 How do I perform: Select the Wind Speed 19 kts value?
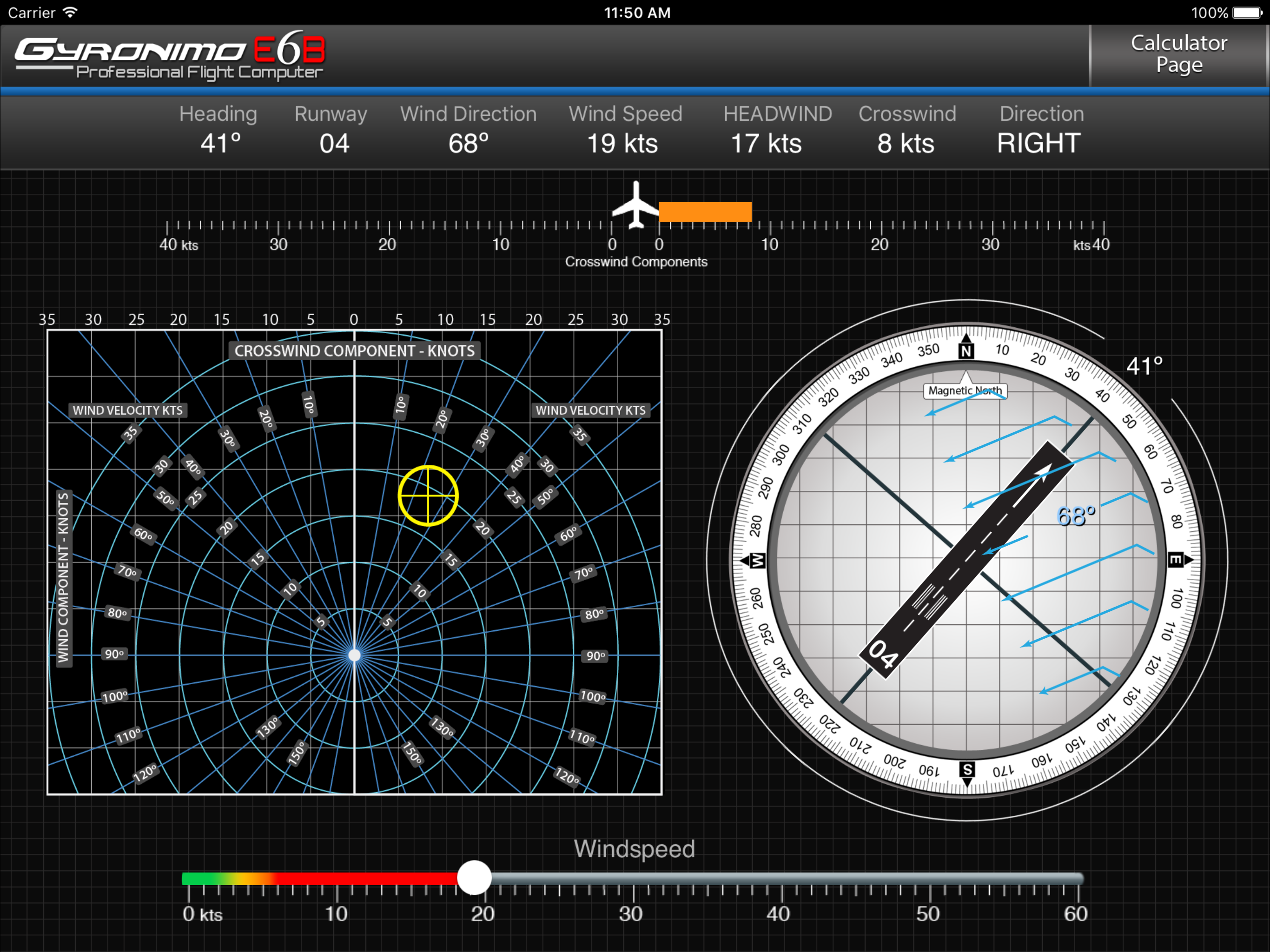622,143
